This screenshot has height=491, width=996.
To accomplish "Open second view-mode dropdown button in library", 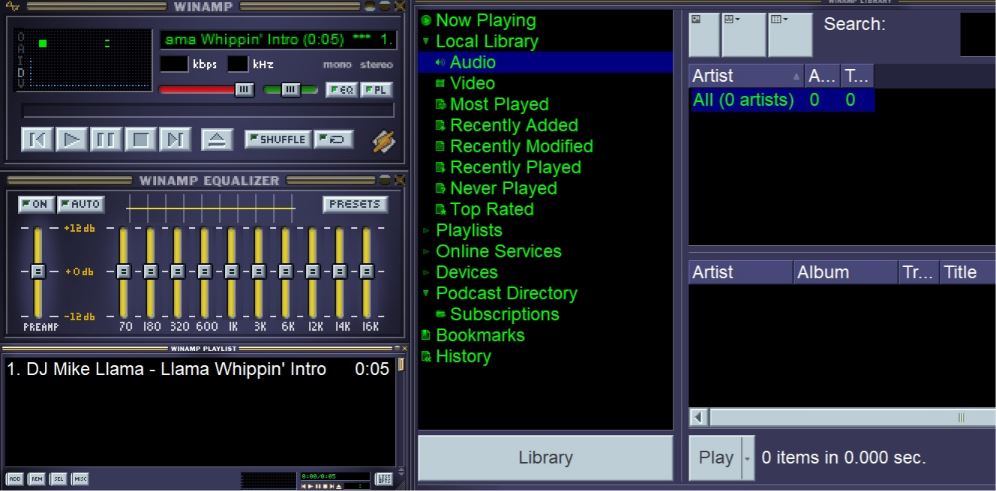I will point(743,35).
